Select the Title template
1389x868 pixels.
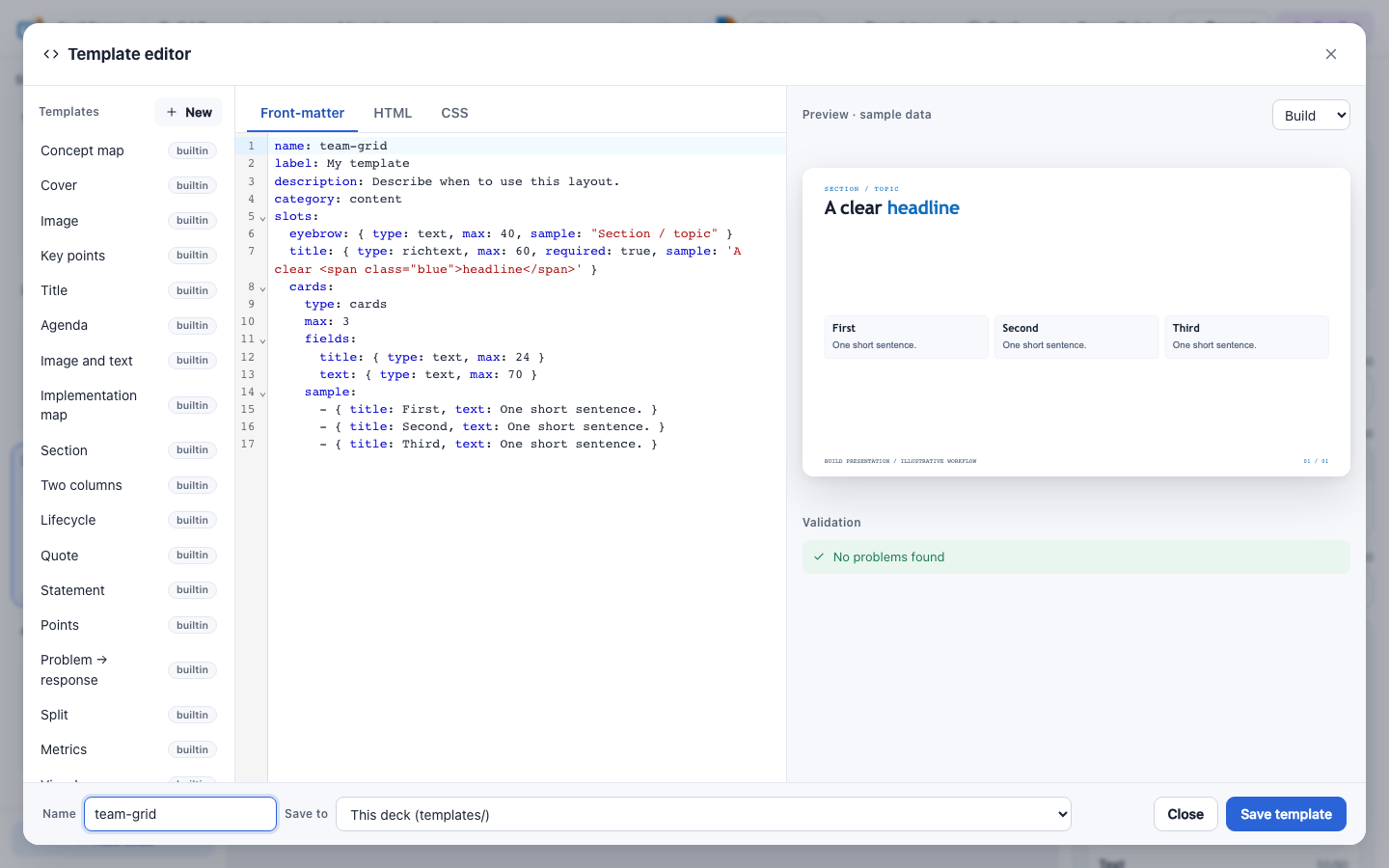point(128,290)
